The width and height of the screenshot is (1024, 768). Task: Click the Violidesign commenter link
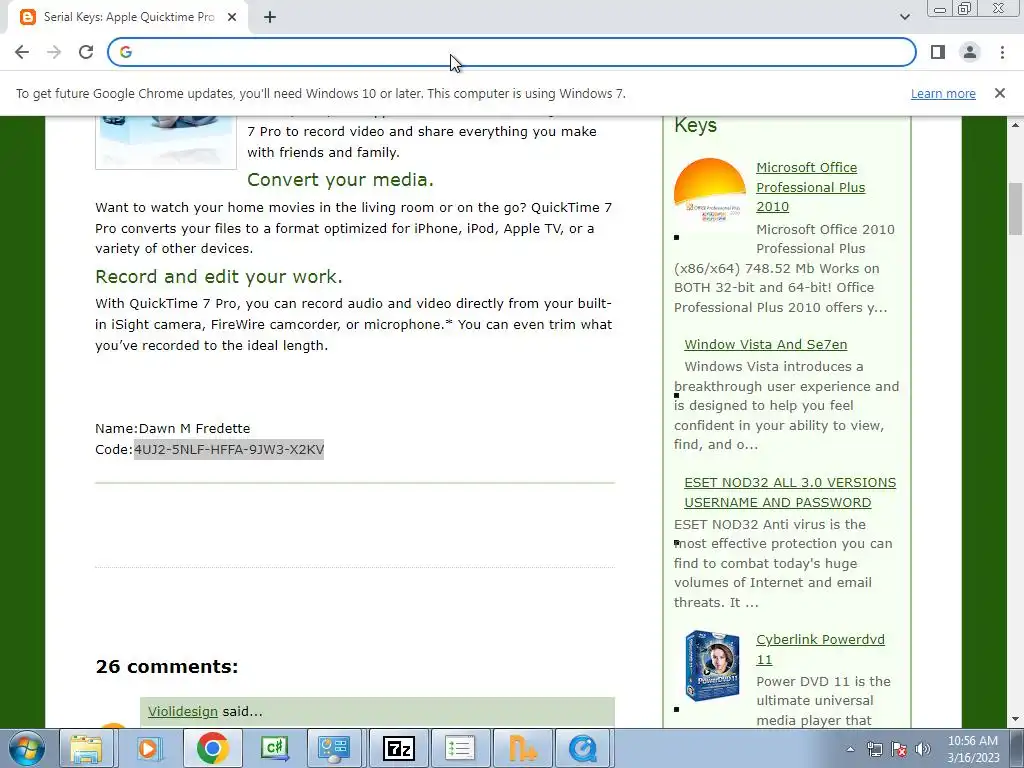(183, 711)
